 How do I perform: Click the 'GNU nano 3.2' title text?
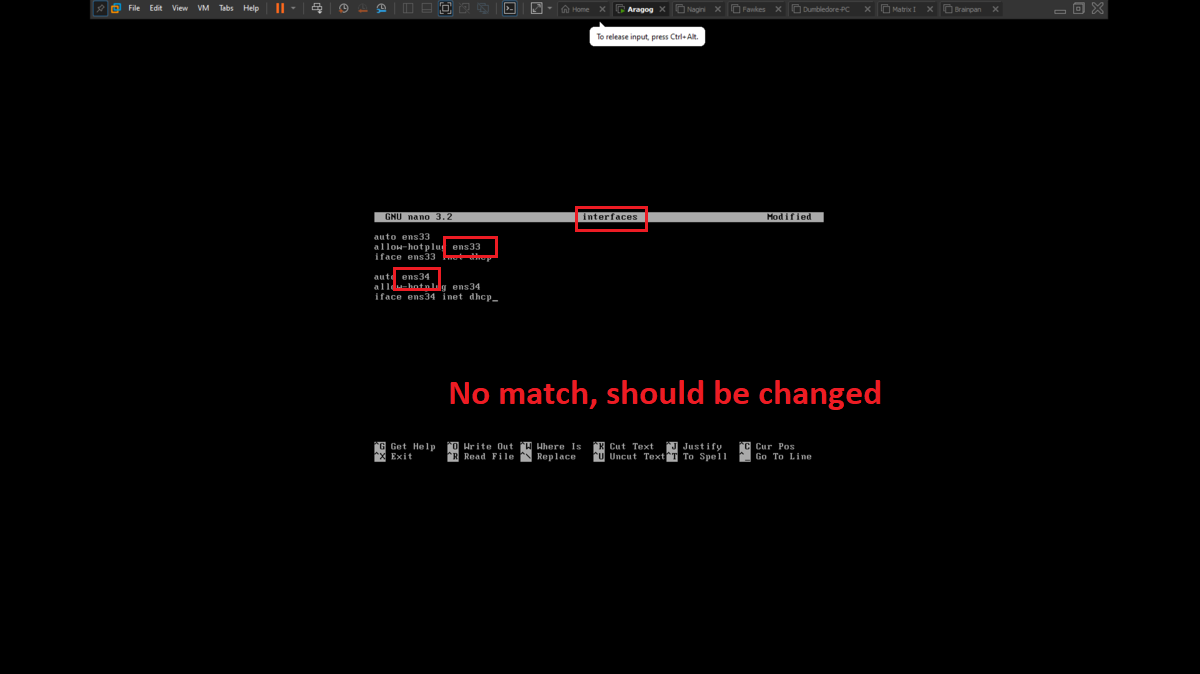[418, 217]
